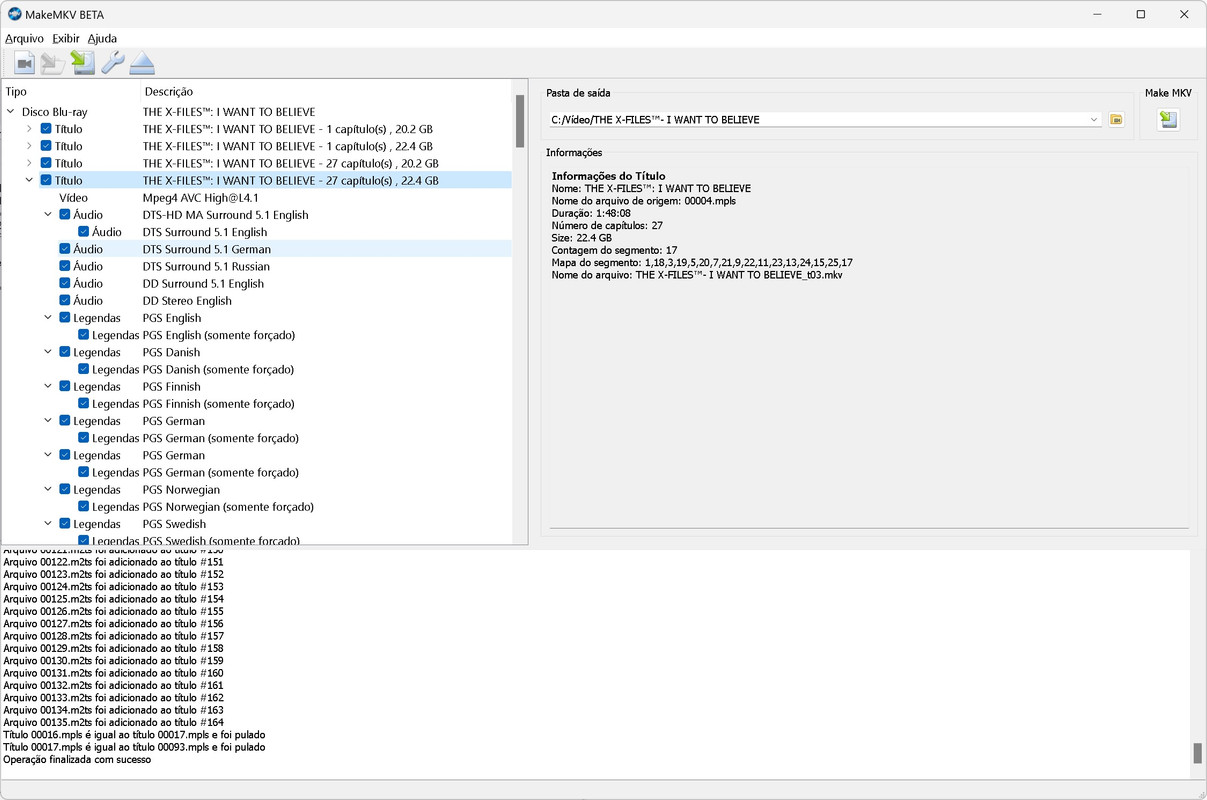1207x800 pixels.
Task: Click log line for Arquivo 00135.m2ts
Action: click(x=113, y=722)
